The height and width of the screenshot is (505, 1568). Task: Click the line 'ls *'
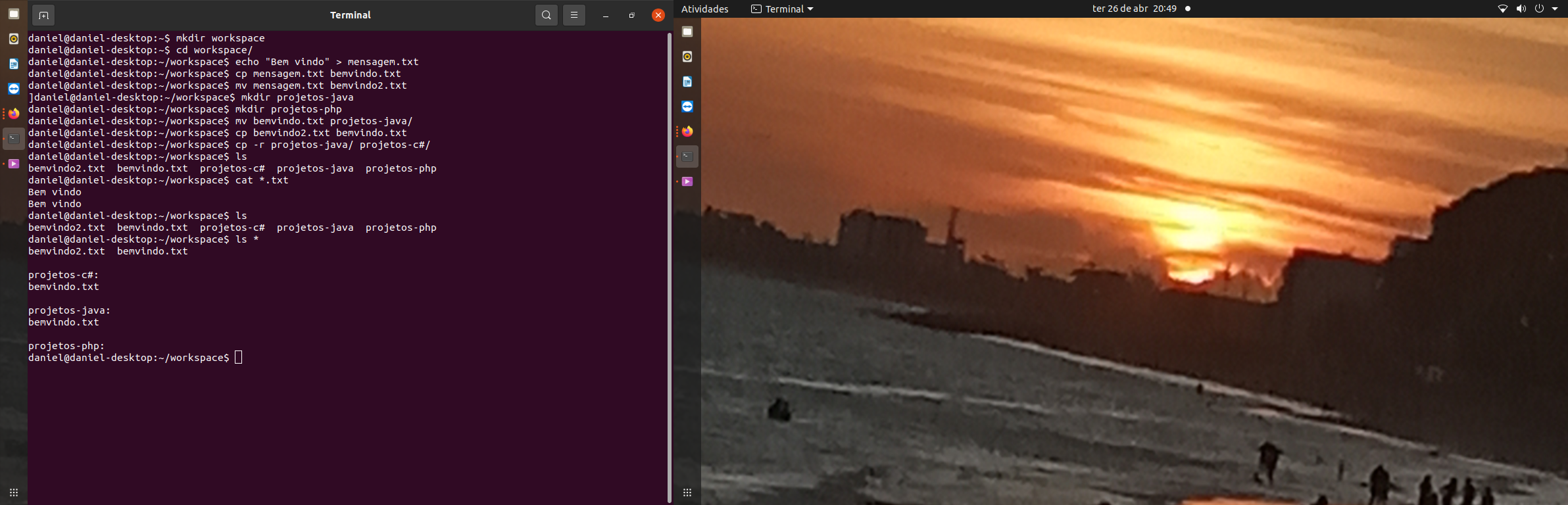tap(247, 239)
